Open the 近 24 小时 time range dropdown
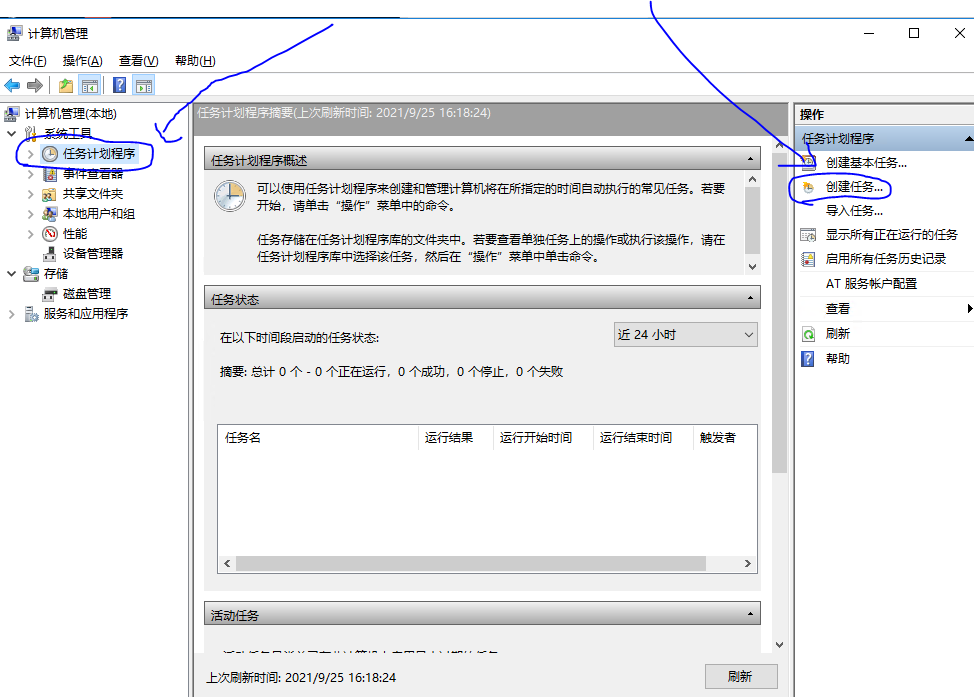This screenshot has width=974, height=697. (746, 334)
